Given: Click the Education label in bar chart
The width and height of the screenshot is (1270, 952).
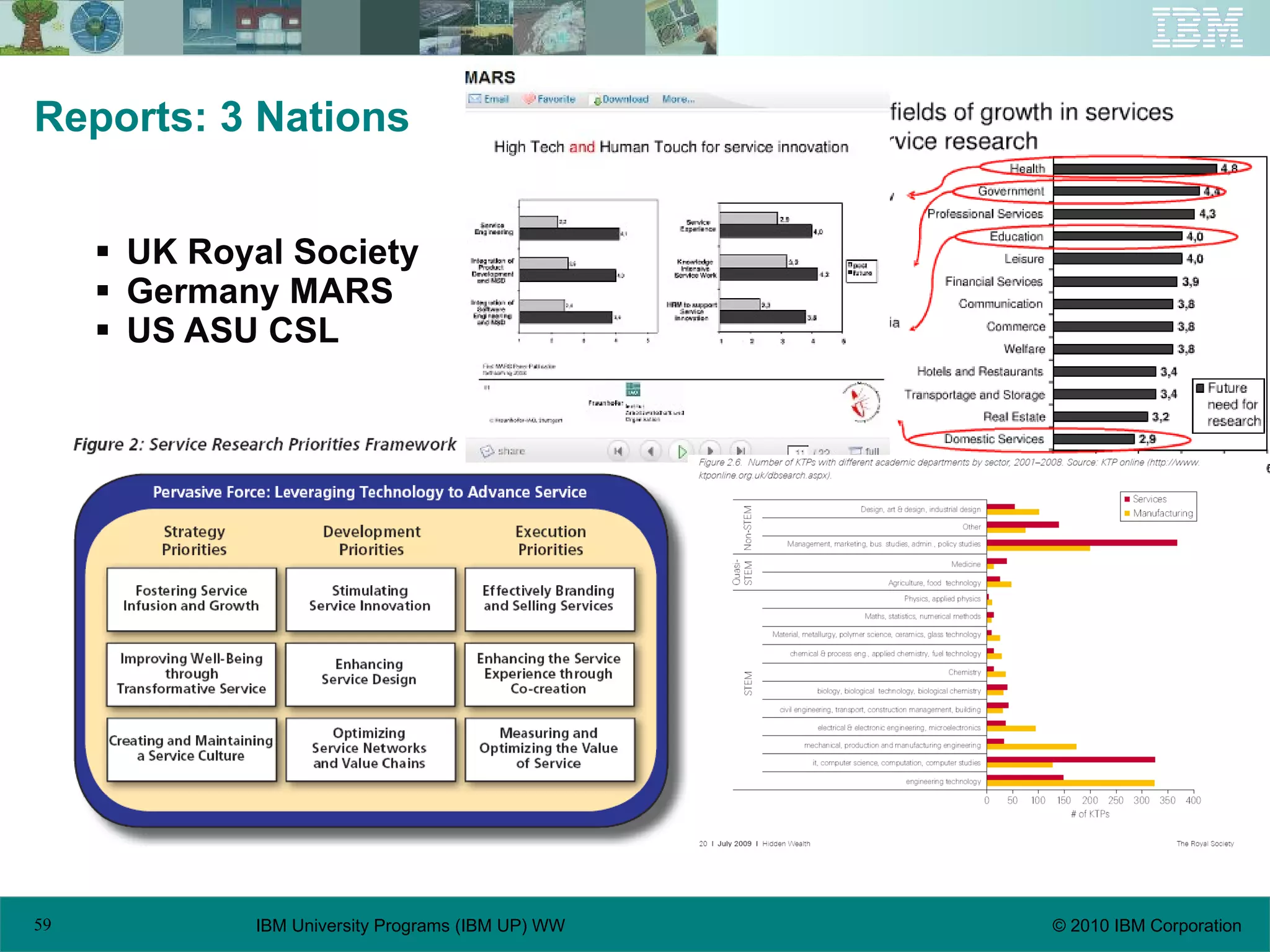Looking at the screenshot, I should [x=1016, y=236].
